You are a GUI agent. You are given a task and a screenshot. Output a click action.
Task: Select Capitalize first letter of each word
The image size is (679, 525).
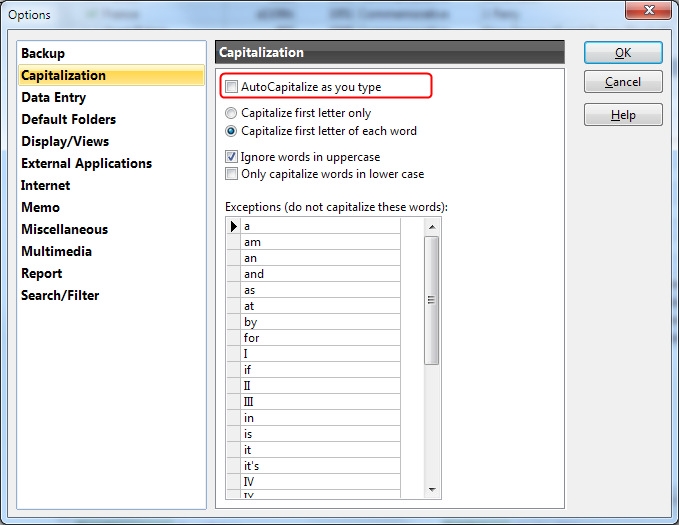[x=233, y=131]
